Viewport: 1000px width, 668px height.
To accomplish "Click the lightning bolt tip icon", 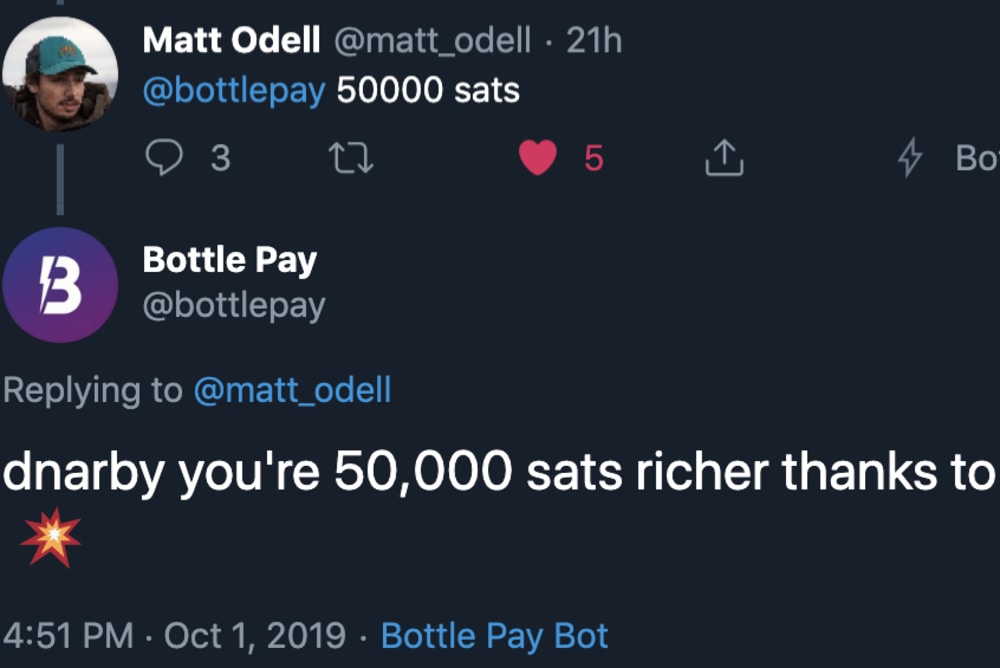I will [909, 158].
